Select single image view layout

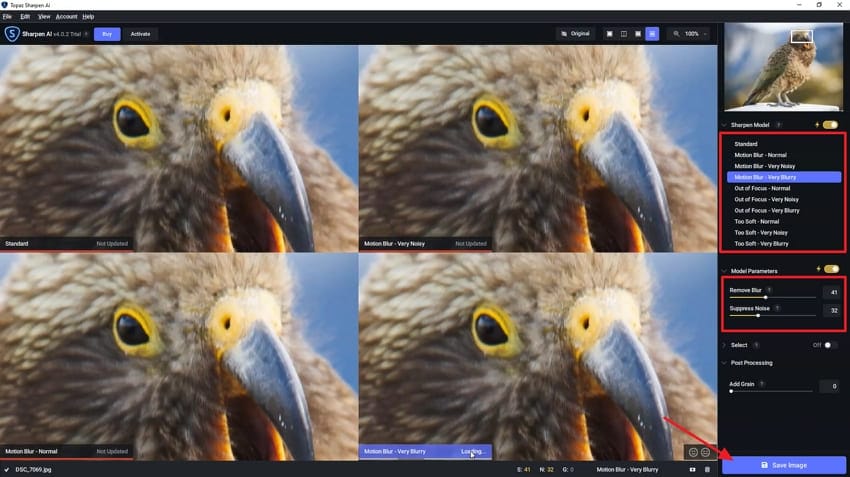609,34
